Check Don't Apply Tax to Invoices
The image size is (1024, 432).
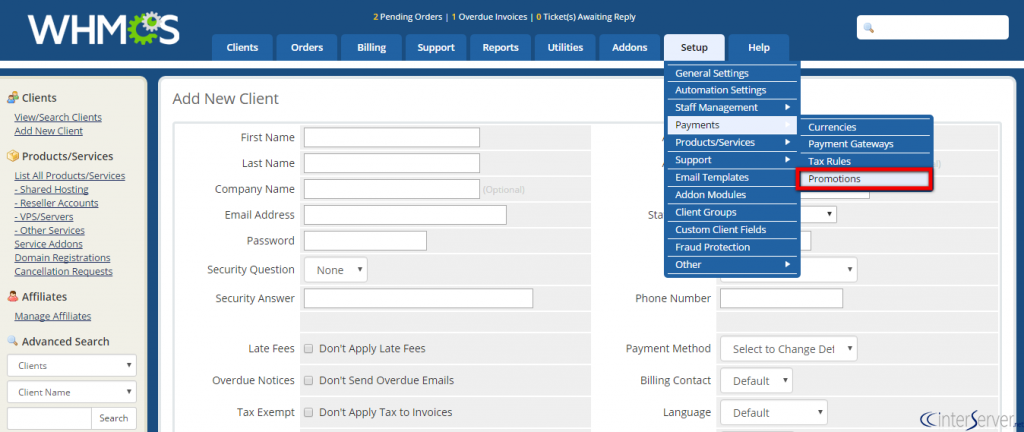(309, 412)
